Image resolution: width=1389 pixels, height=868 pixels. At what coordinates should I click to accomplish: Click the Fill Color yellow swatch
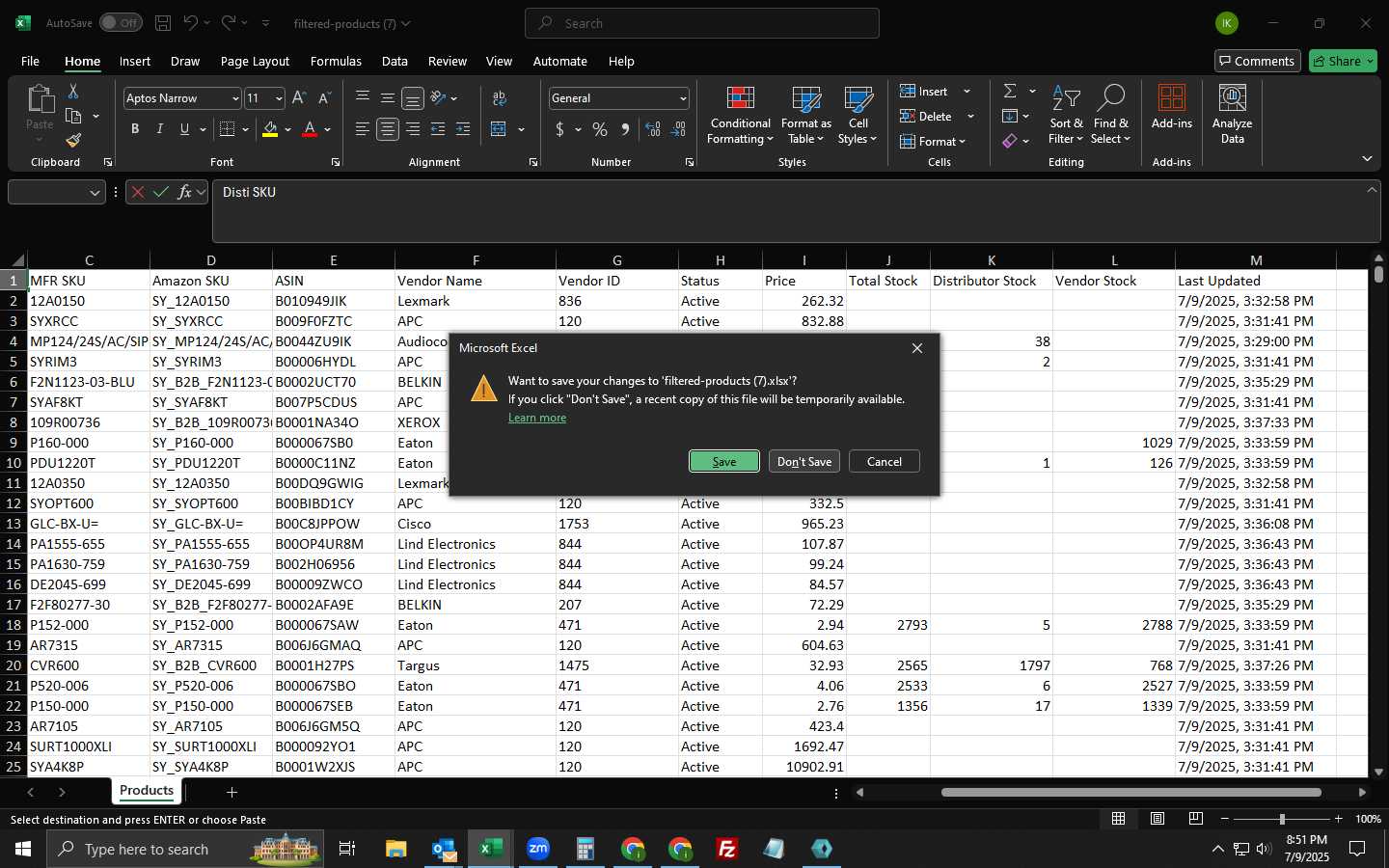click(270, 129)
